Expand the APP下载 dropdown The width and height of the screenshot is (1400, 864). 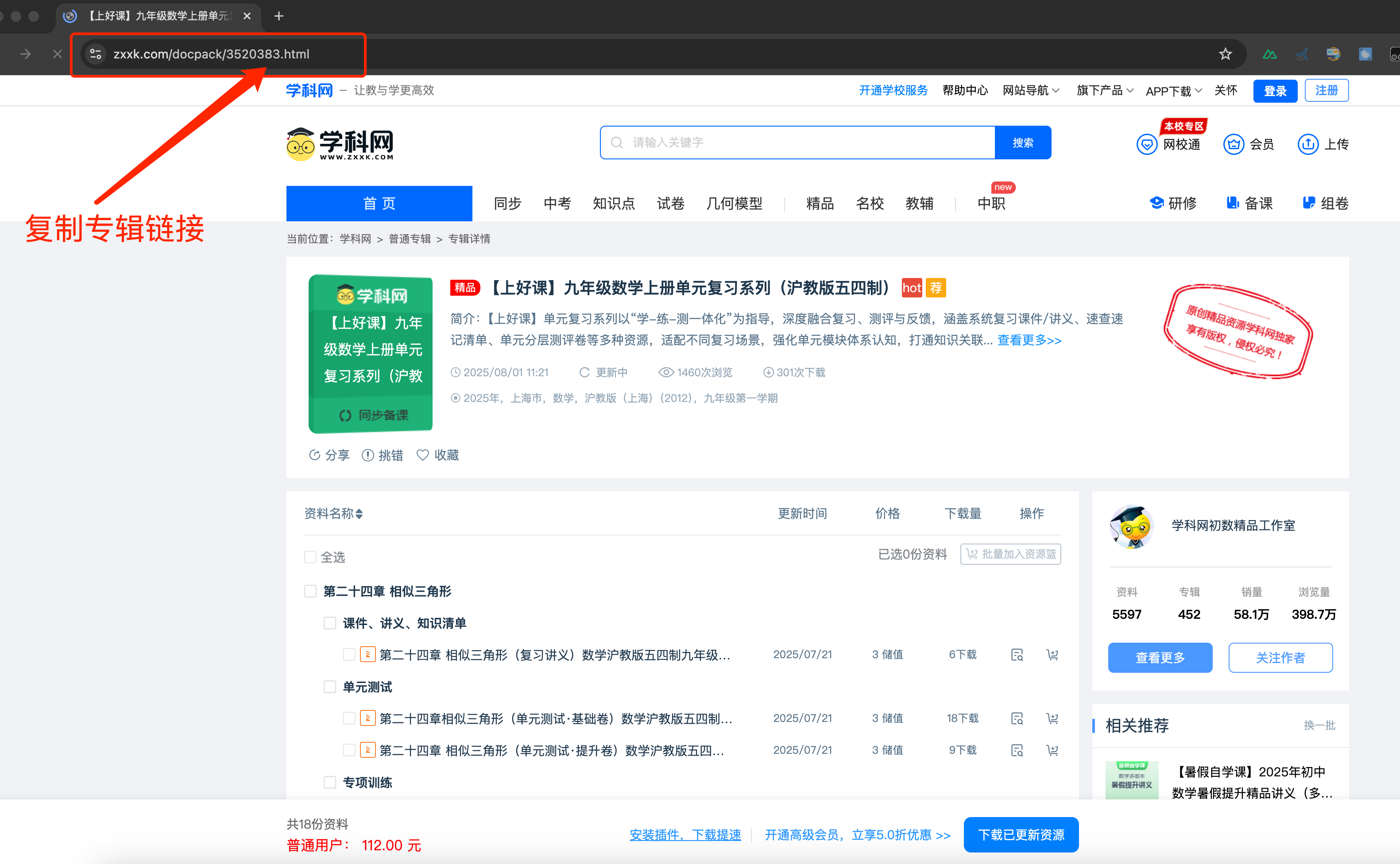1174,91
